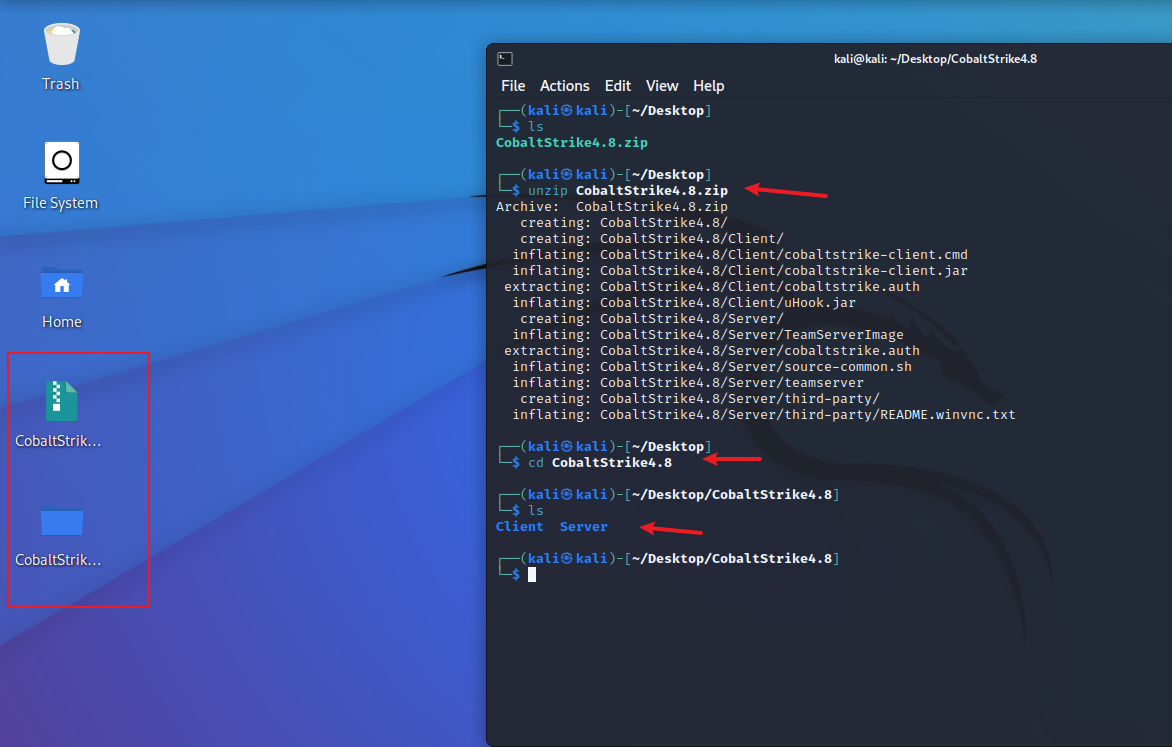This screenshot has width=1172, height=747.
Task: Click the 'unzip CobaltStrike4.8.zip' command text
Action: (628, 190)
